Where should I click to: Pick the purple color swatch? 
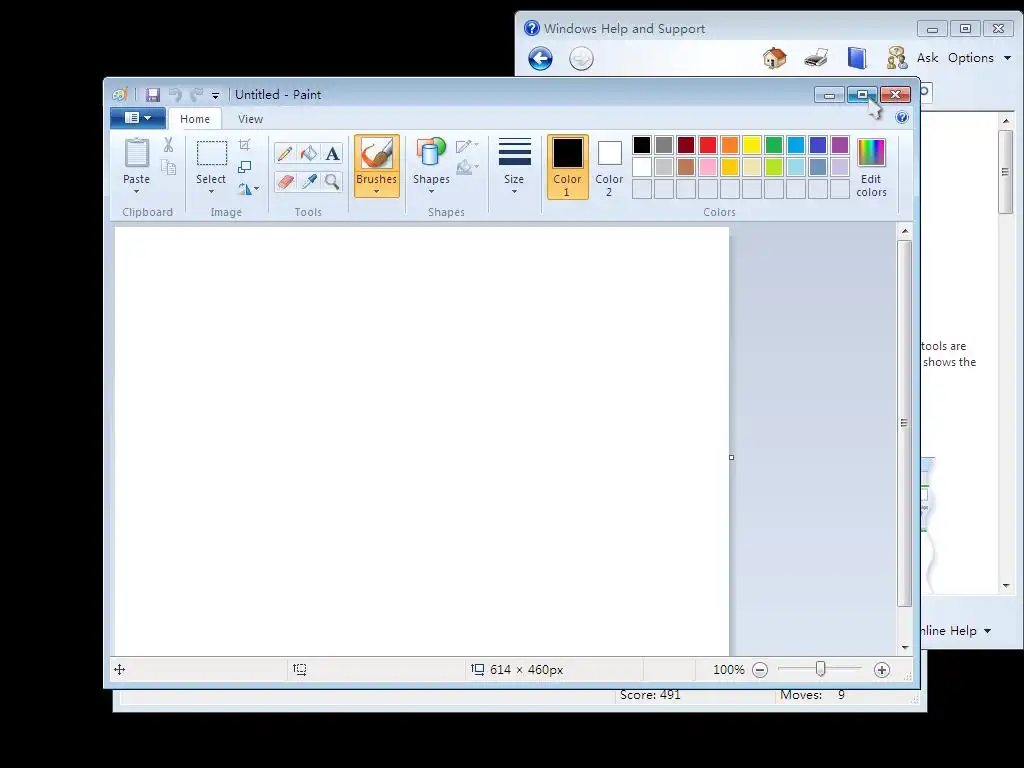click(x=840, y=145)
